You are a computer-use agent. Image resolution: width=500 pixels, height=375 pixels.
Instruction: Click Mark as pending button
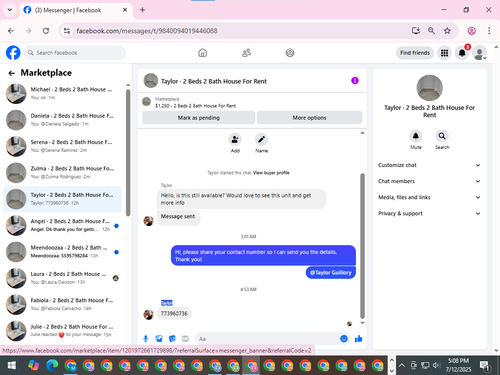[199, 118]
